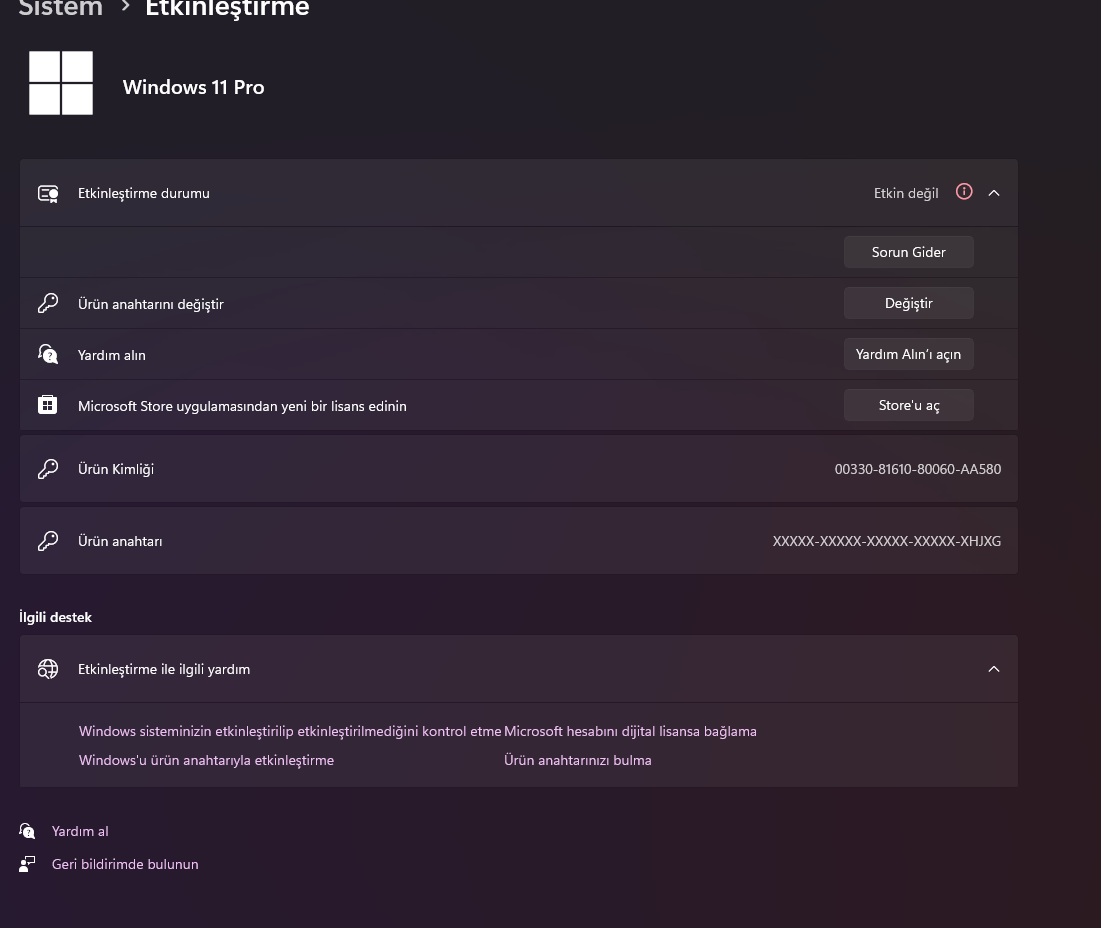Click the activation status certificate icon
Image resolution: width=1101 pixels, height=928 pixels.
click(48, 194)
